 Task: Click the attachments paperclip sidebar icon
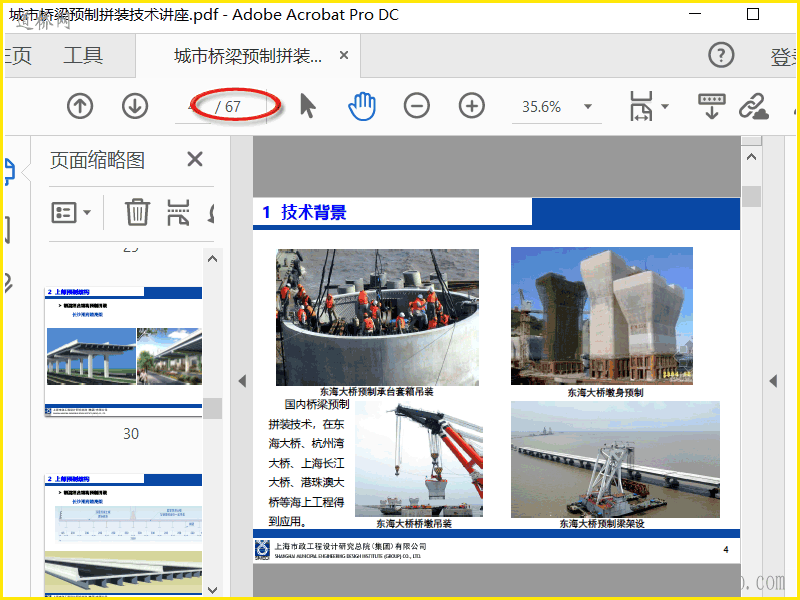point(8,282)
